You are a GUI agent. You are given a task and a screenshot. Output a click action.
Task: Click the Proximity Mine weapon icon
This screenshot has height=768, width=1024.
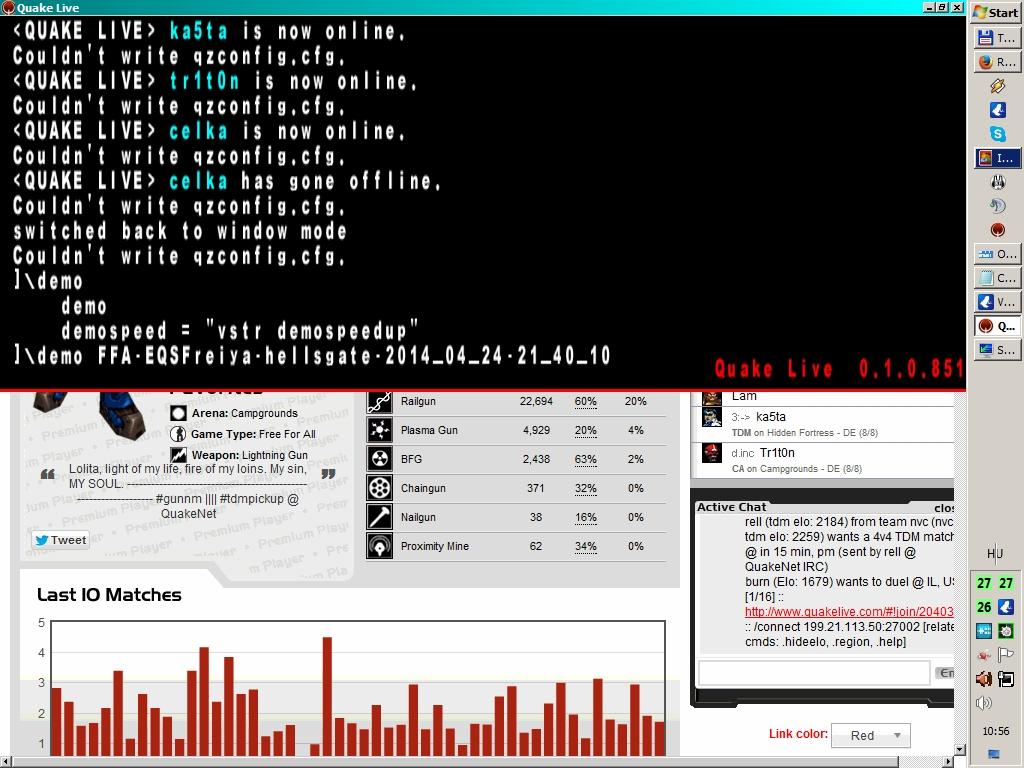click(x=379, y=546)
